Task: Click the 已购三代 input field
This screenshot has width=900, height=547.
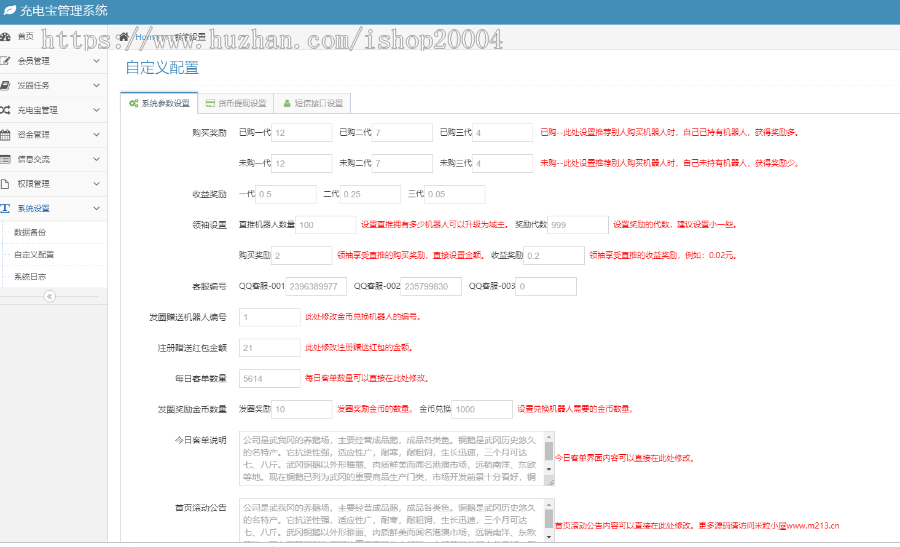Action: click(503, 133)
